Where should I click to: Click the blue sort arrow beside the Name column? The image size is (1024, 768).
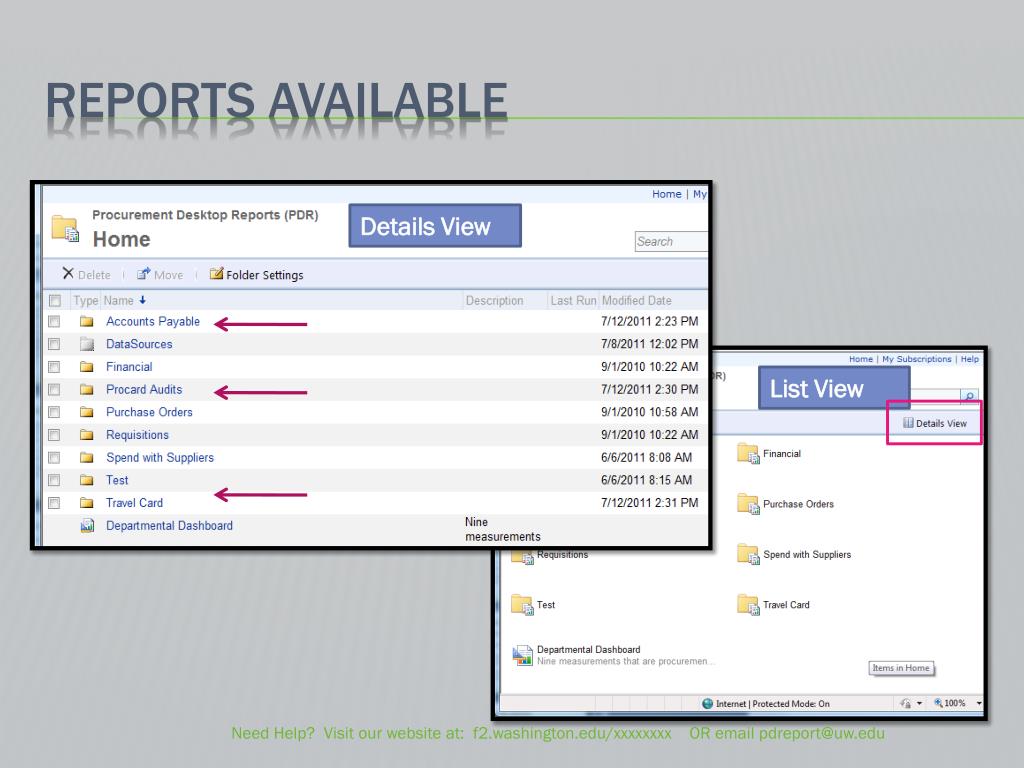(142, 300)
